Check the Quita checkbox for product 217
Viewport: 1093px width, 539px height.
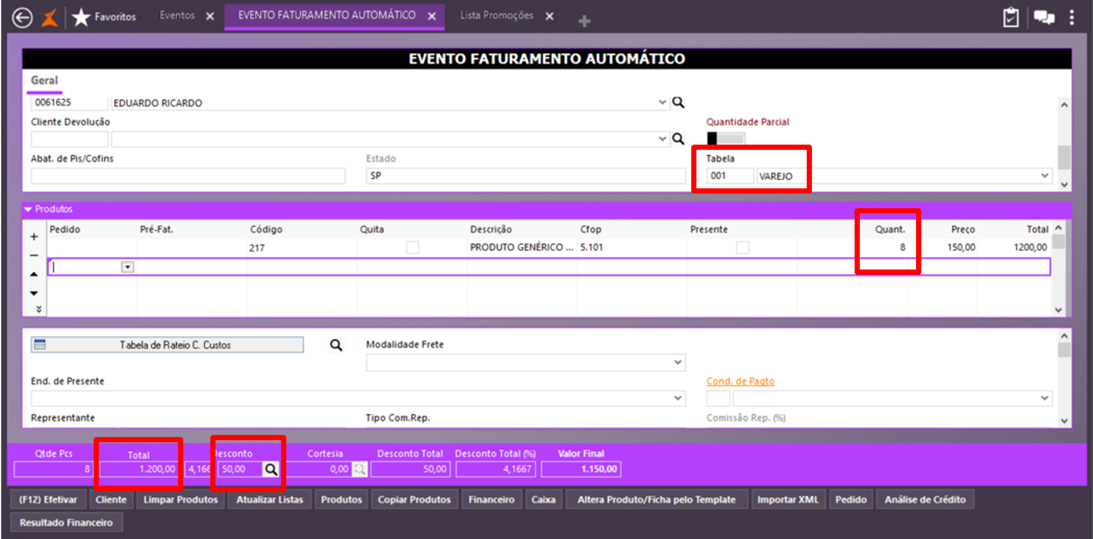click(413, 247)
